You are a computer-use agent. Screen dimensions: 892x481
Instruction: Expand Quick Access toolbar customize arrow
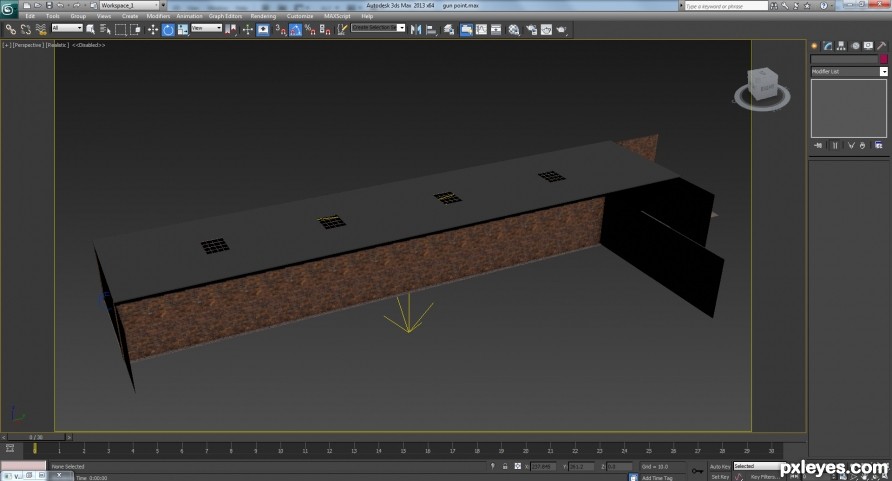(x=163, y=5)
